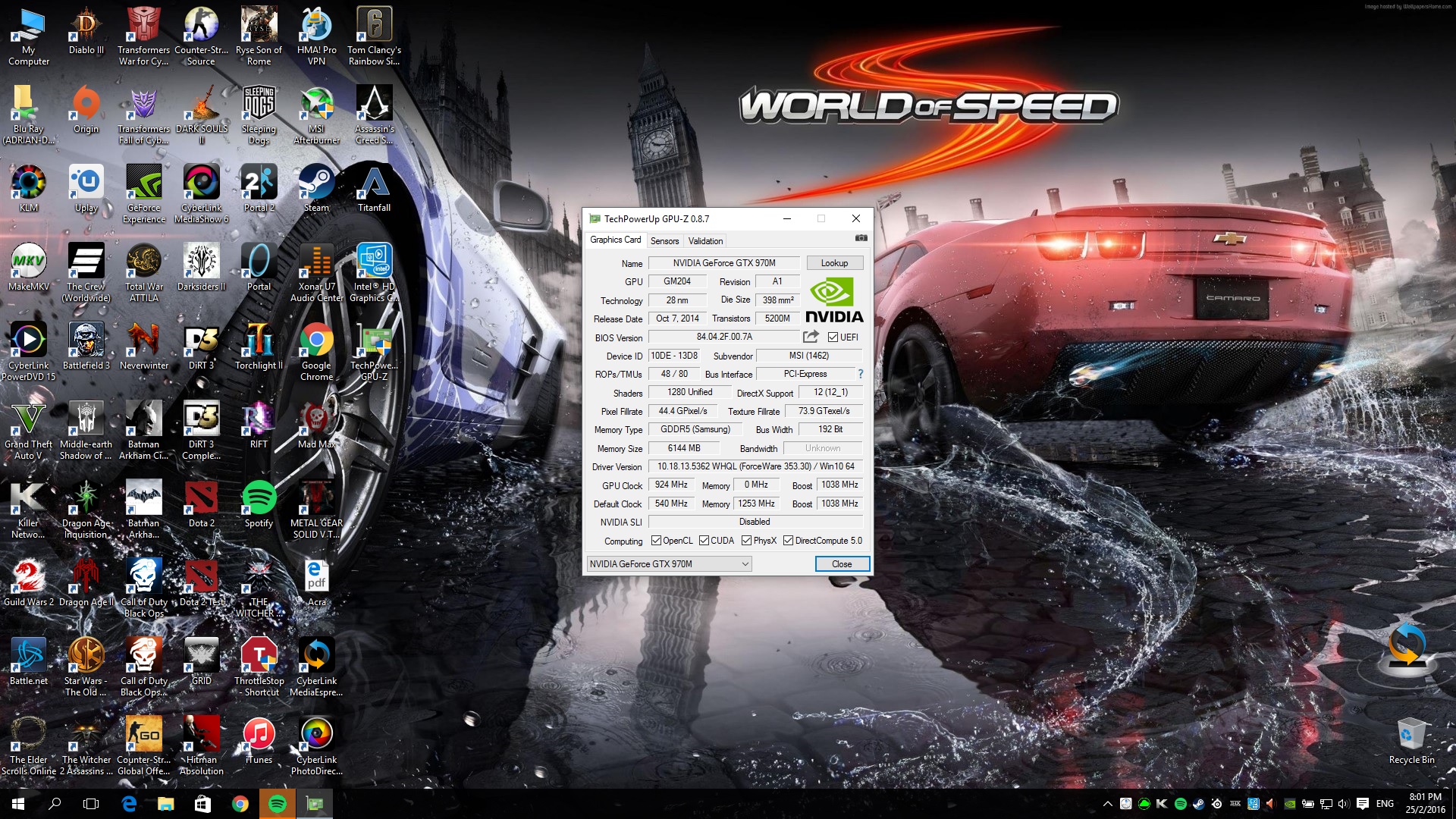Click the GPU Name field
The width and height of the screenshot is (1456, 819).
pyautogui.click(x=724, y=263)
